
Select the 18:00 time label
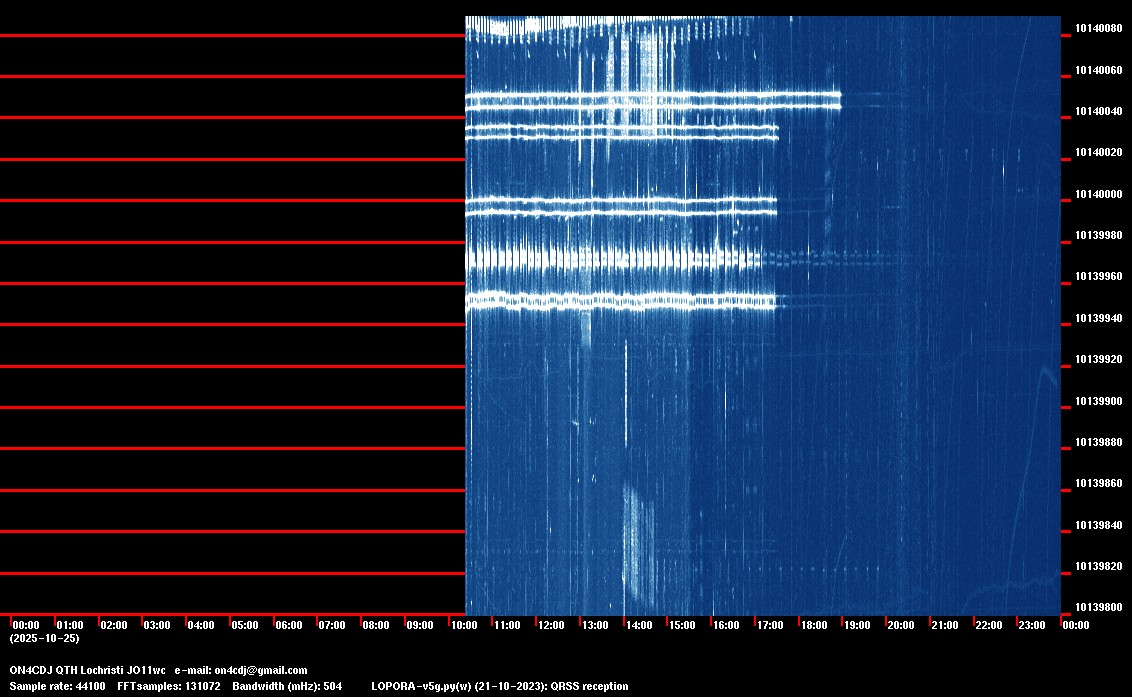pyautogui.click(x=814, y=625)
